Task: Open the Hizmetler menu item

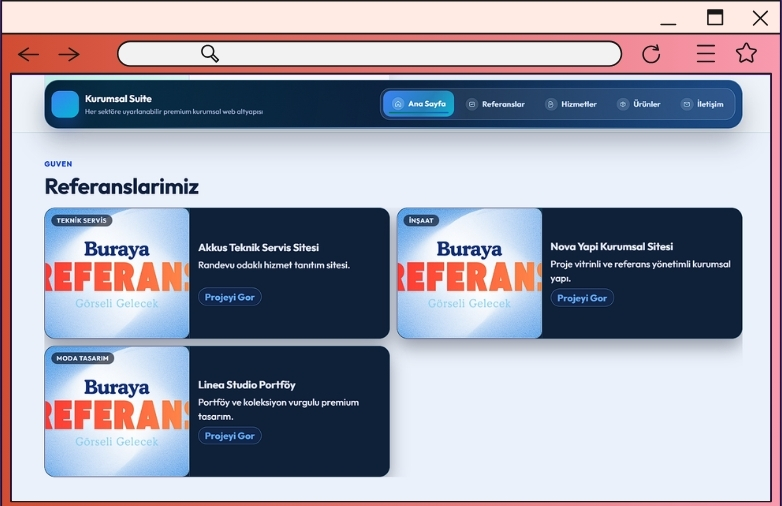Action: tap(572, 104)
